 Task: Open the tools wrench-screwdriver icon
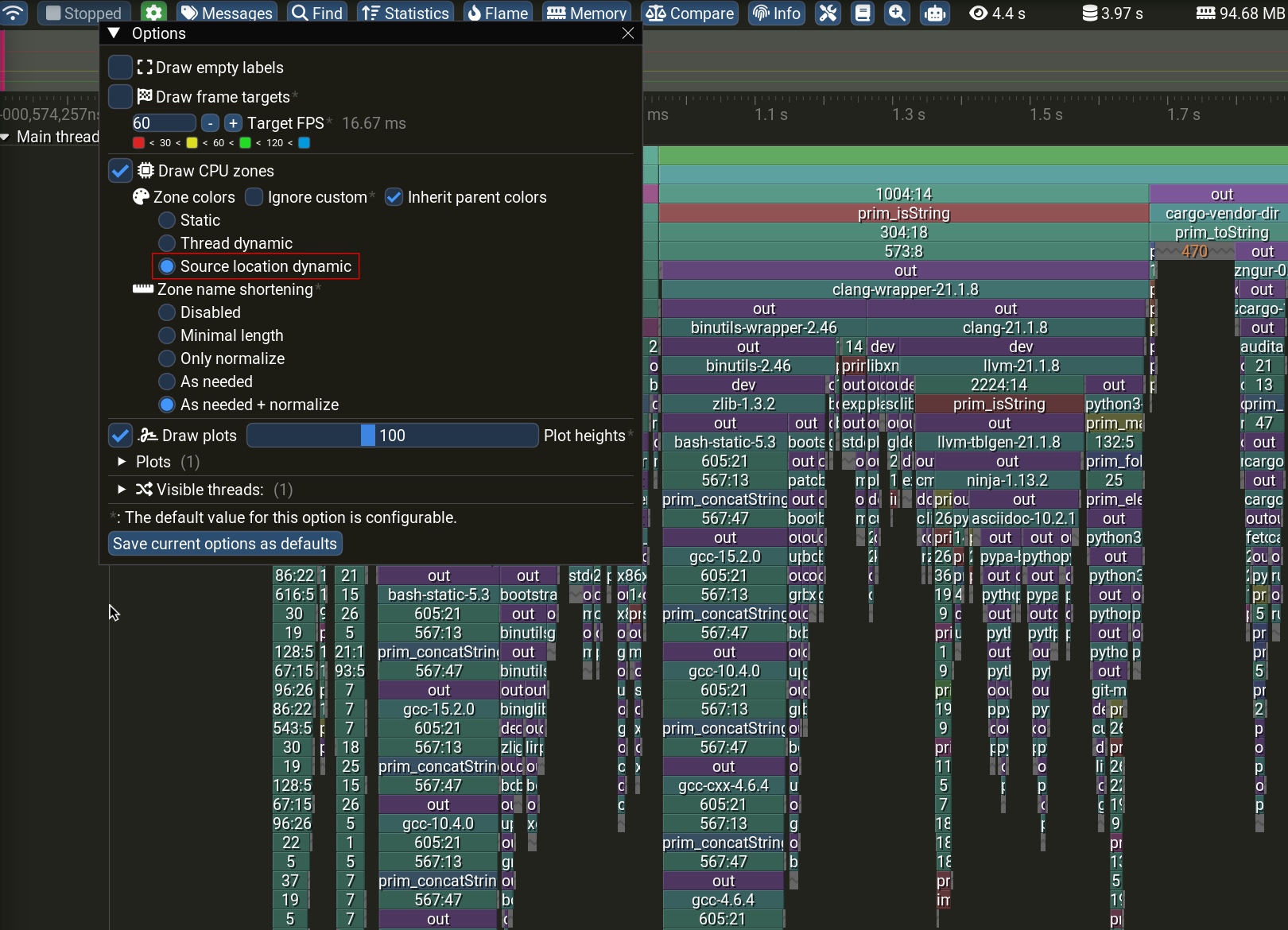pyautogui.click(x=828, y=13)
